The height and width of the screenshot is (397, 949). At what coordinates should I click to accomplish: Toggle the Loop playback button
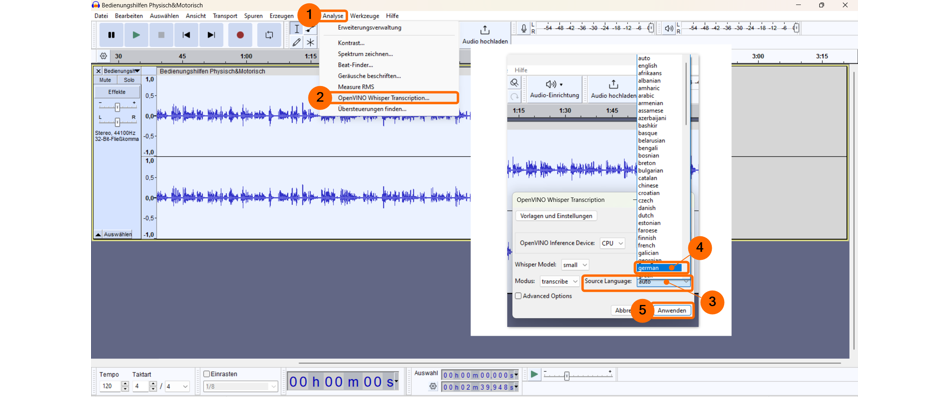[269, 35]
